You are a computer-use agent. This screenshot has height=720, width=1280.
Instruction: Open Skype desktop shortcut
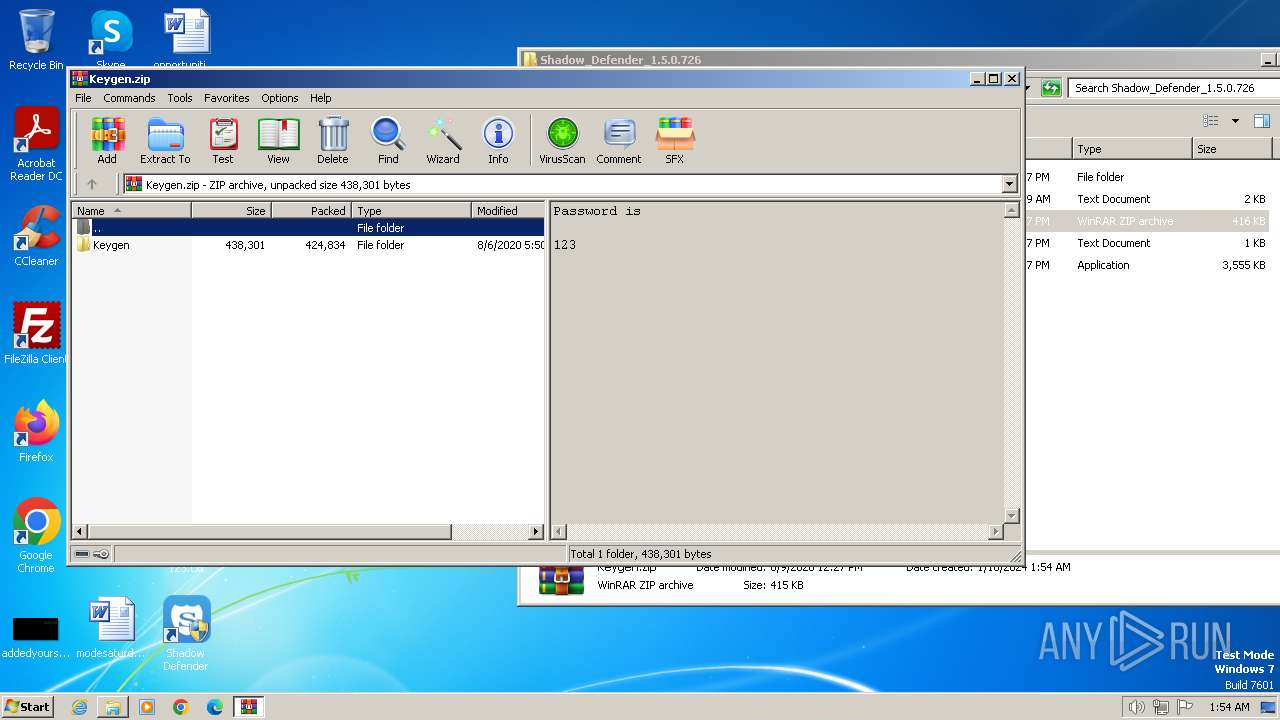(x=111, y=40)
